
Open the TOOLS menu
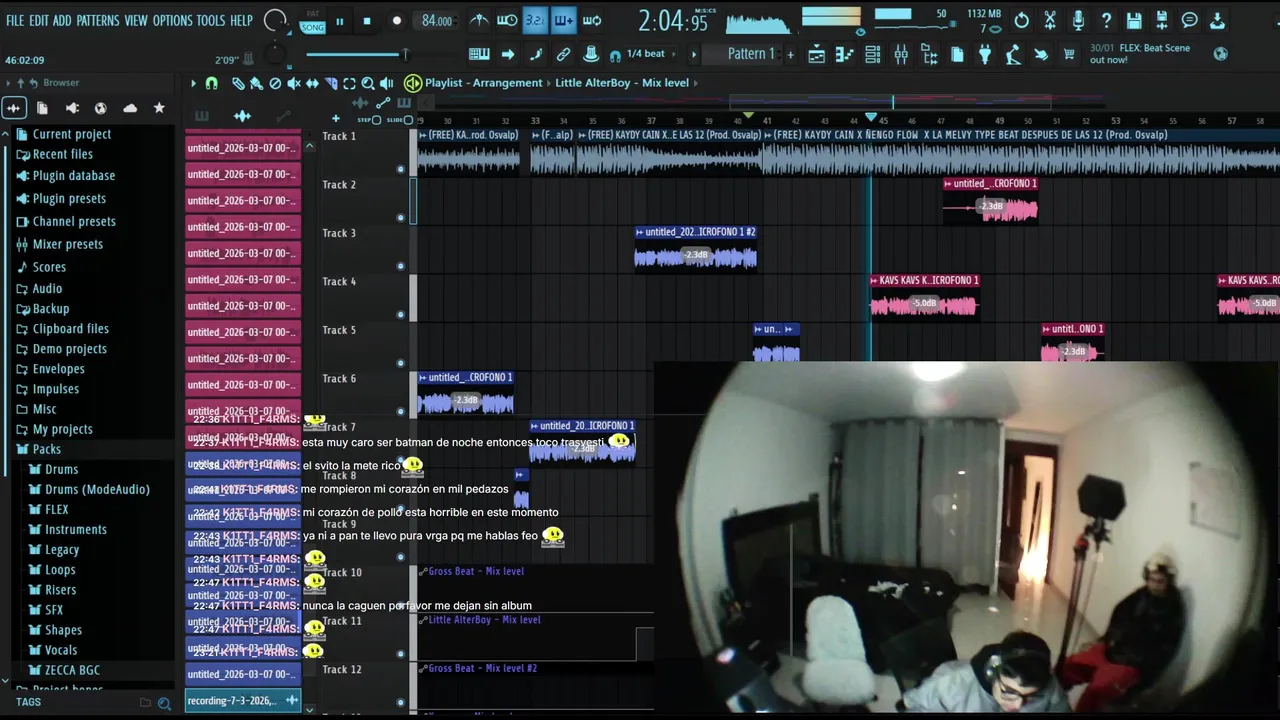[211, 20]
